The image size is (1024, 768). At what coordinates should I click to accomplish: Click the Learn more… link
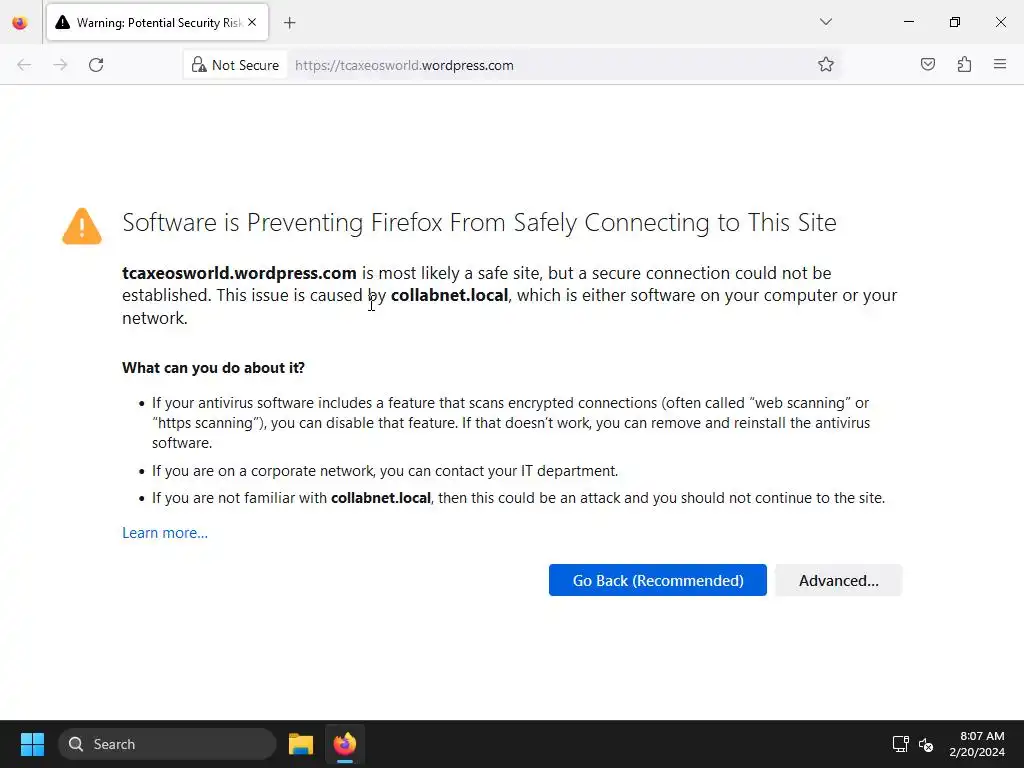[x=165, y=533]
